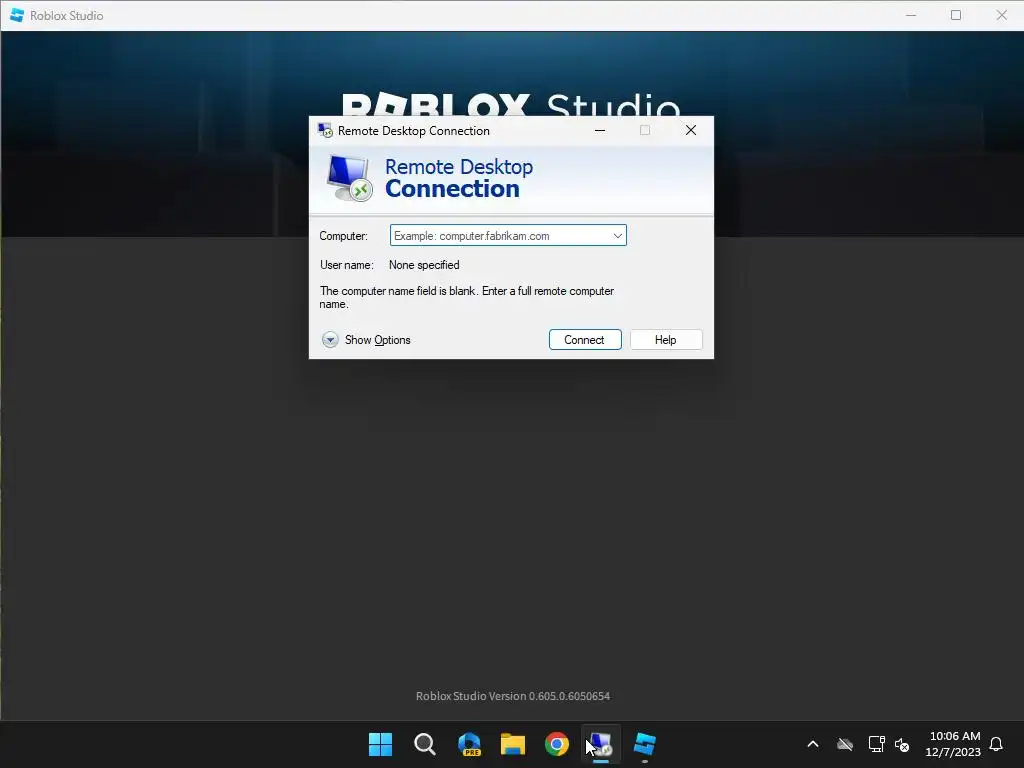This screenshot has width=1024, height=768.
Task: Open the clock showing 10:06 AM
Action: 953,744
